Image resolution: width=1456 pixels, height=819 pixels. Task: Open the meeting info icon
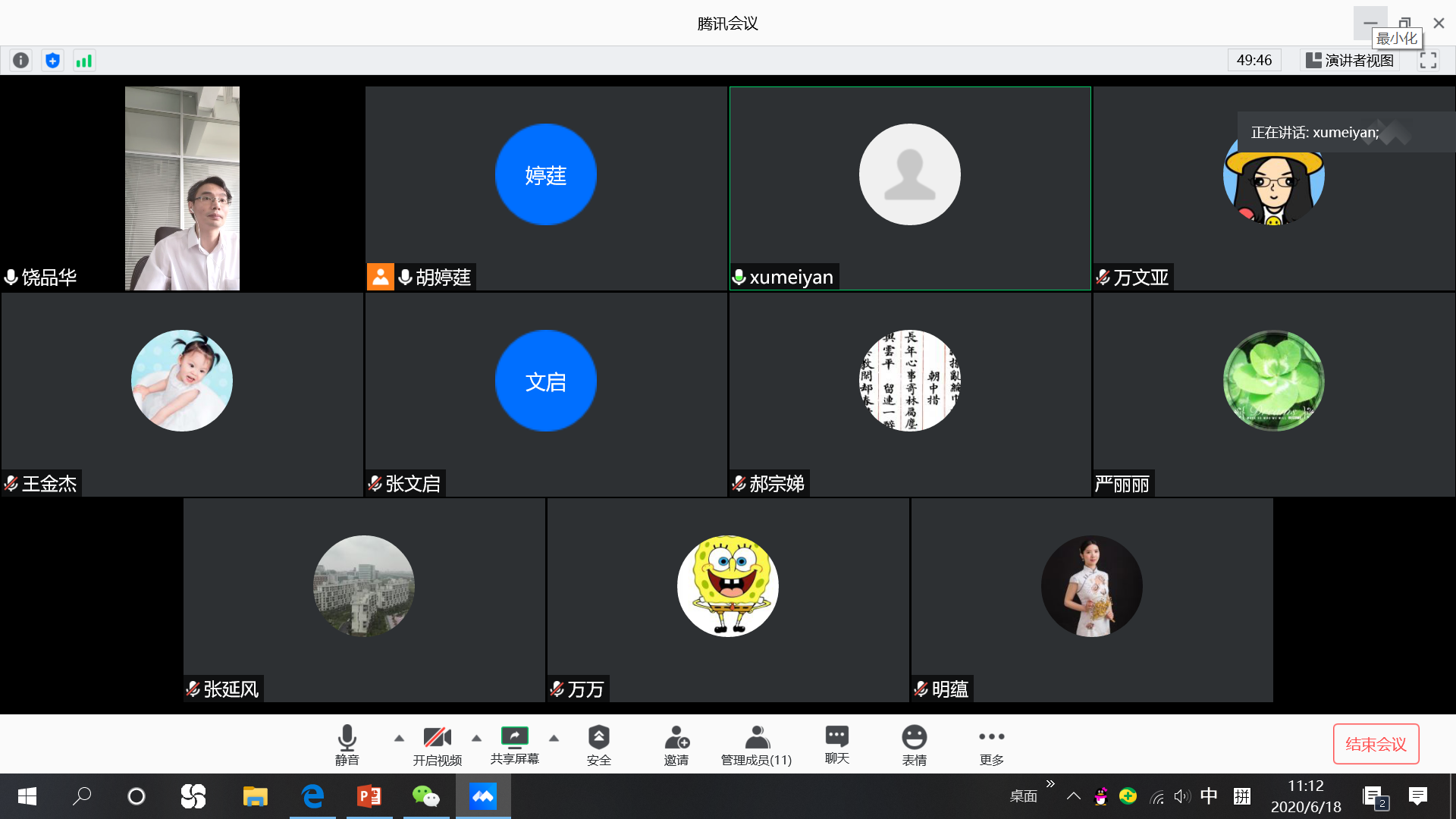coord(21,61)
